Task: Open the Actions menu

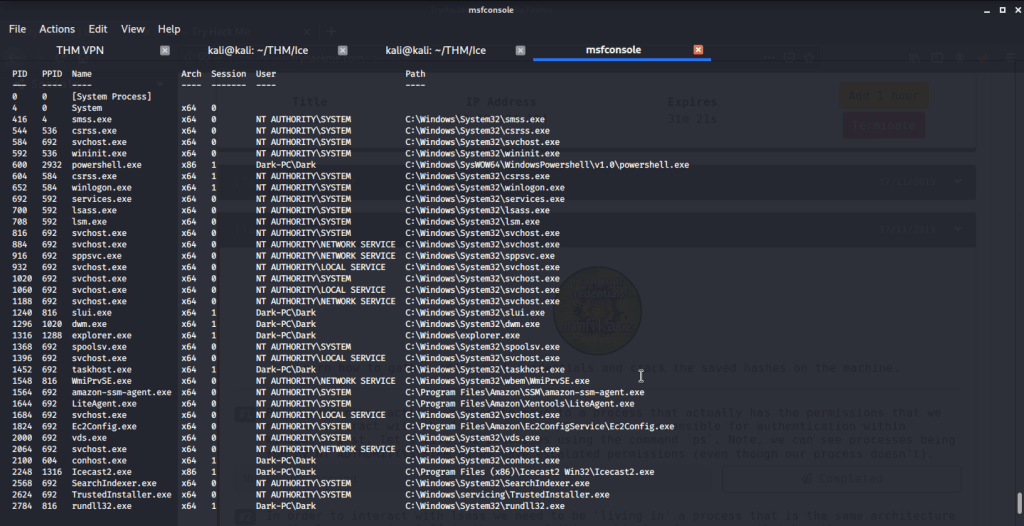Action: coord(57,29)
